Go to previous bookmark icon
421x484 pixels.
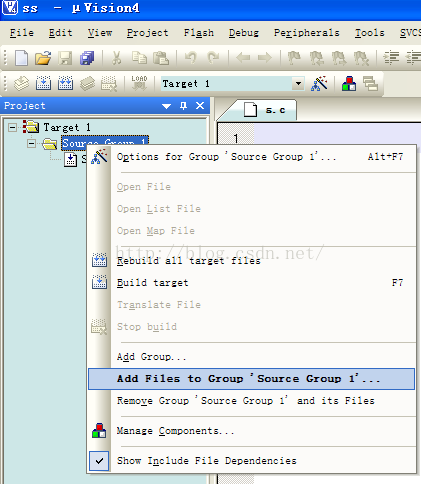click(x=317, y=58)
